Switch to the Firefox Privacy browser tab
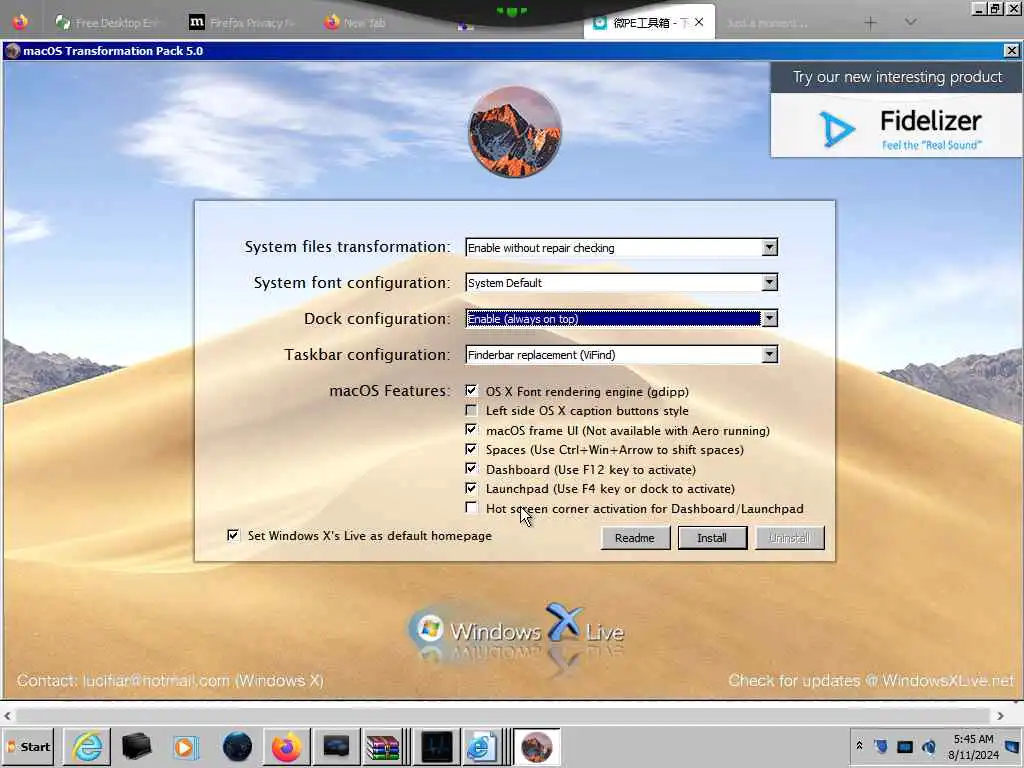The image size is (1024, 768). pos(242,23)
